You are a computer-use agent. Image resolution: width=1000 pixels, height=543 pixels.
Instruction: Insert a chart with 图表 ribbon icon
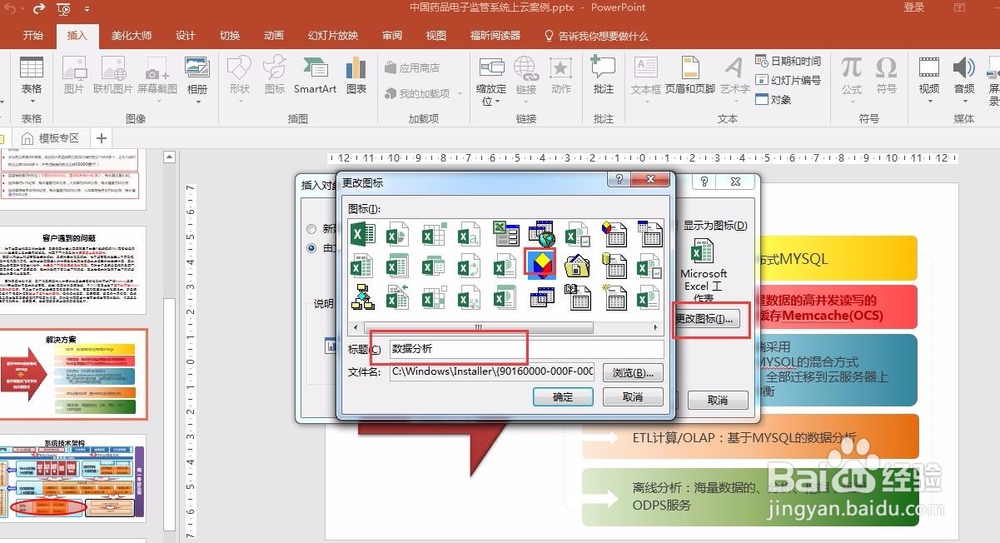point(356,75)
